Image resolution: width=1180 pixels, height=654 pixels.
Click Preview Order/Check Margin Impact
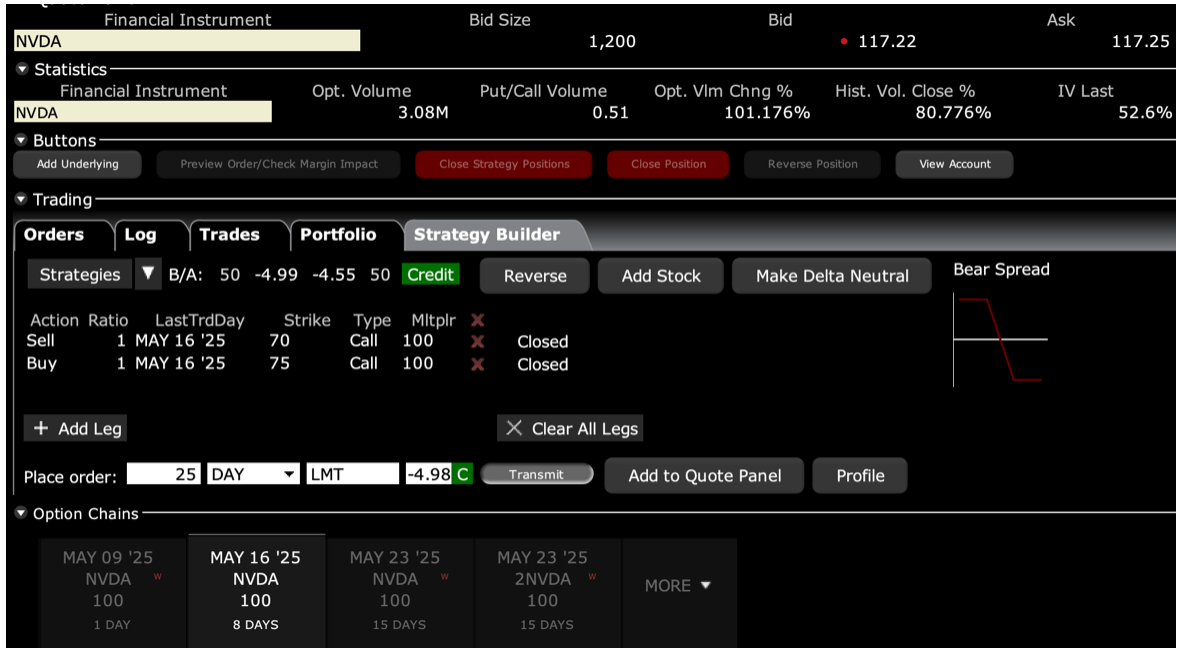(278, 164)
